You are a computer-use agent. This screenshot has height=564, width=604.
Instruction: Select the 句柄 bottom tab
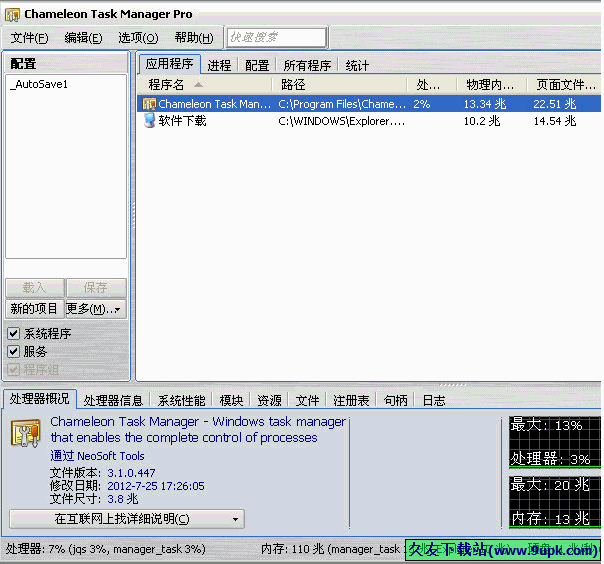tap(395, 401)
